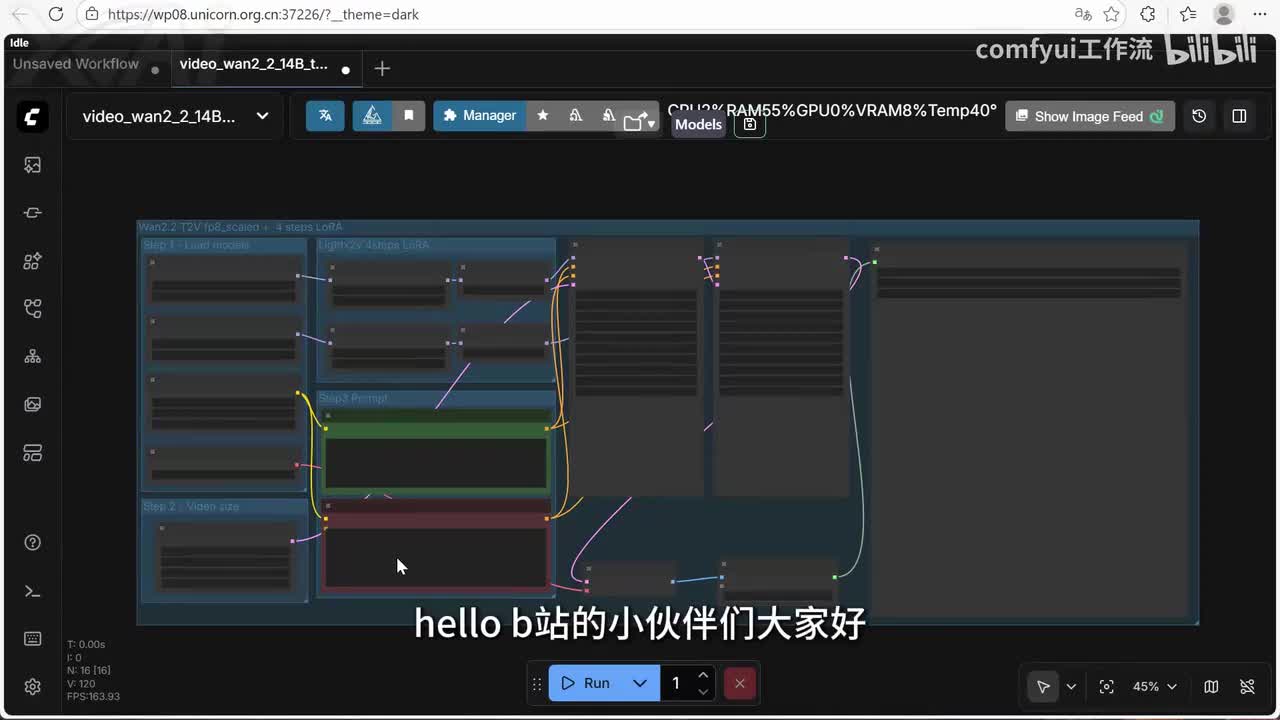1280x720 pixels.
Task: Open the media gallery sidebar icon
Action: pyautogui.click(x=32, y=405)
